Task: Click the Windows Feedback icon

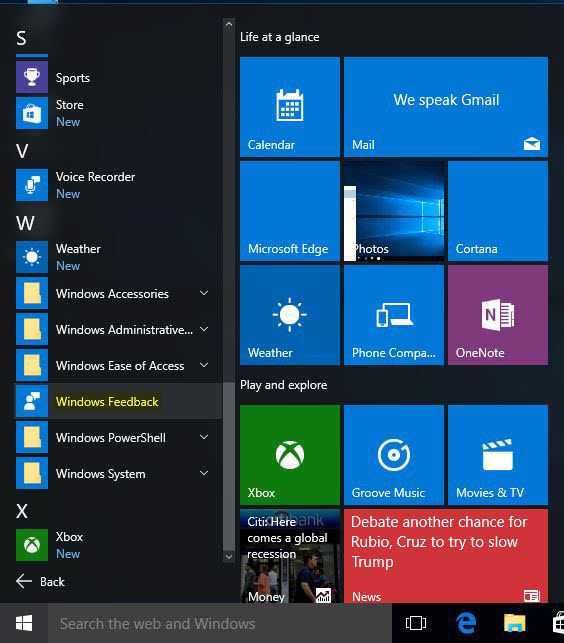Action: click(32, 401)
